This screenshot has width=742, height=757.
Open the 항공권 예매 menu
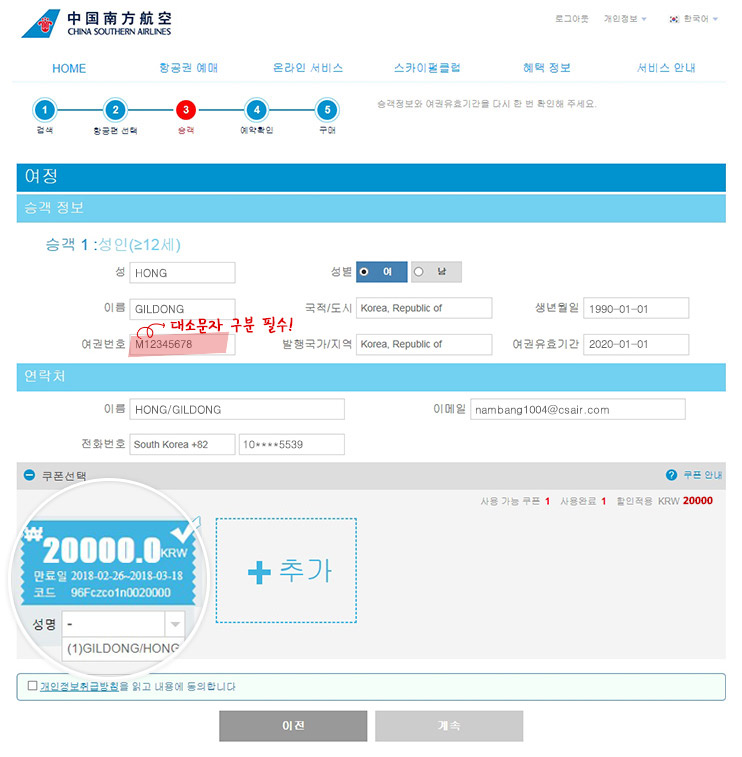pos(188,68)
